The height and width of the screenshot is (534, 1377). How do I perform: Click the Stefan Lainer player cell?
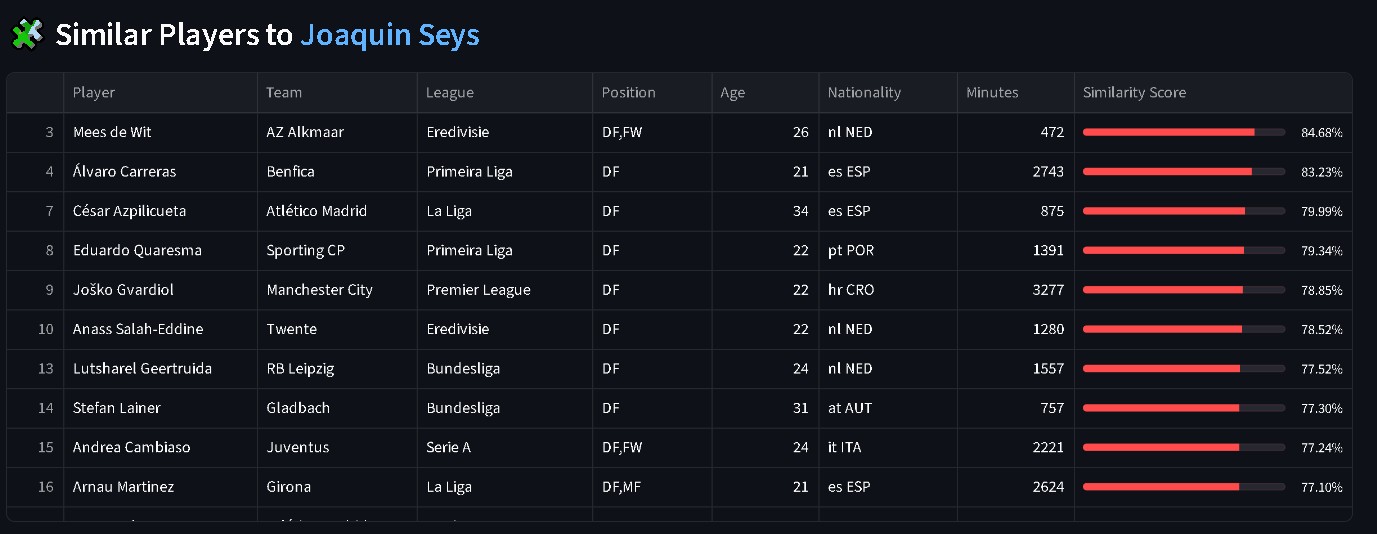[x=161, y=408]
